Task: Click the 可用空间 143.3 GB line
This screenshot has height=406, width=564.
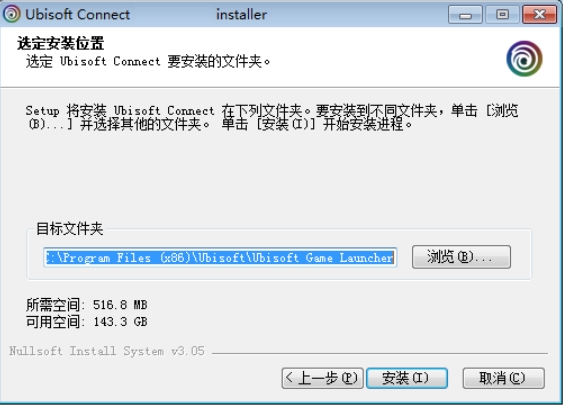Action: pyautogui.click(x=86, y=321)
